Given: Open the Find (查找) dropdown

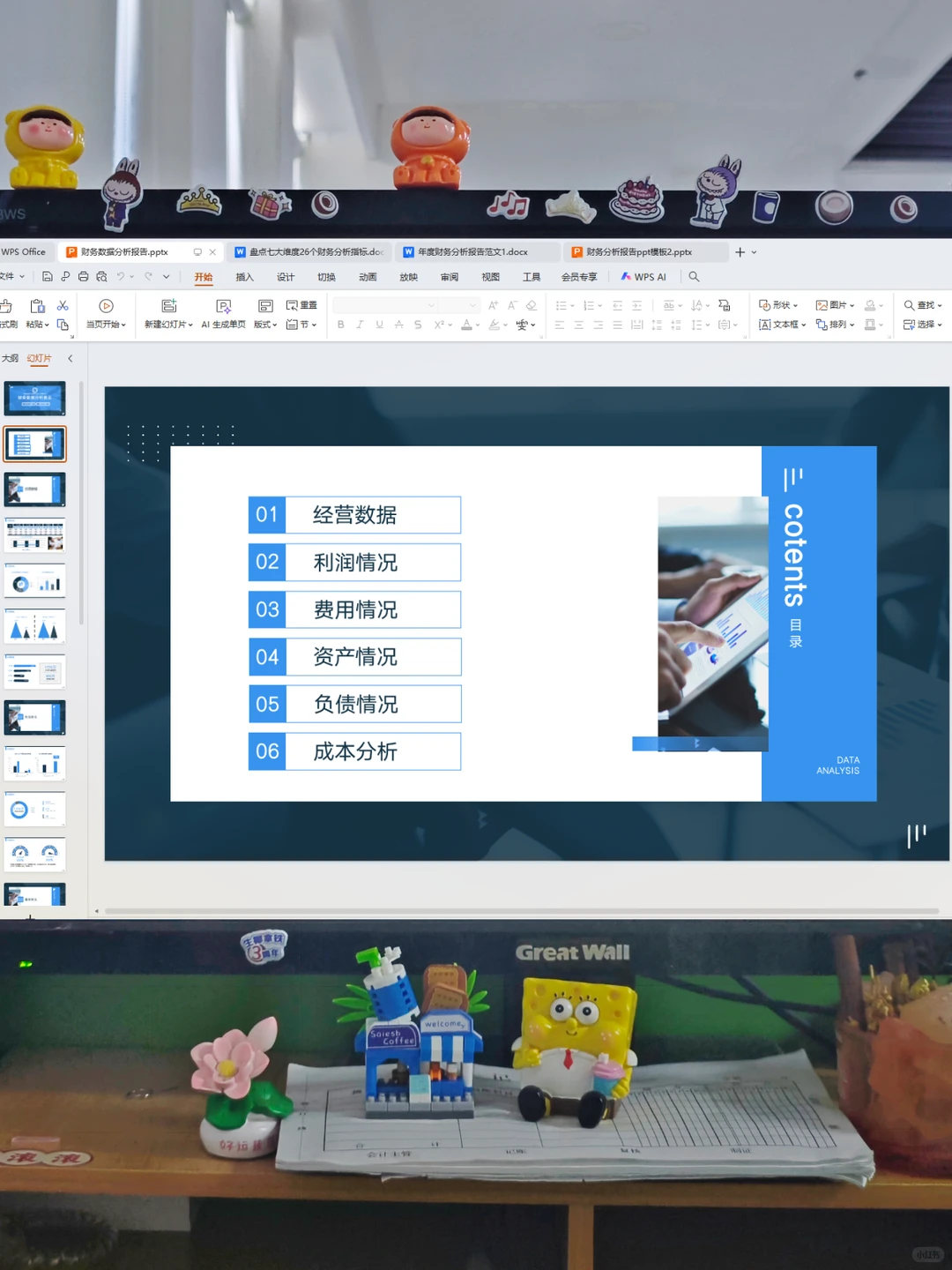Looking at the screenshot, I should [923, 305].
